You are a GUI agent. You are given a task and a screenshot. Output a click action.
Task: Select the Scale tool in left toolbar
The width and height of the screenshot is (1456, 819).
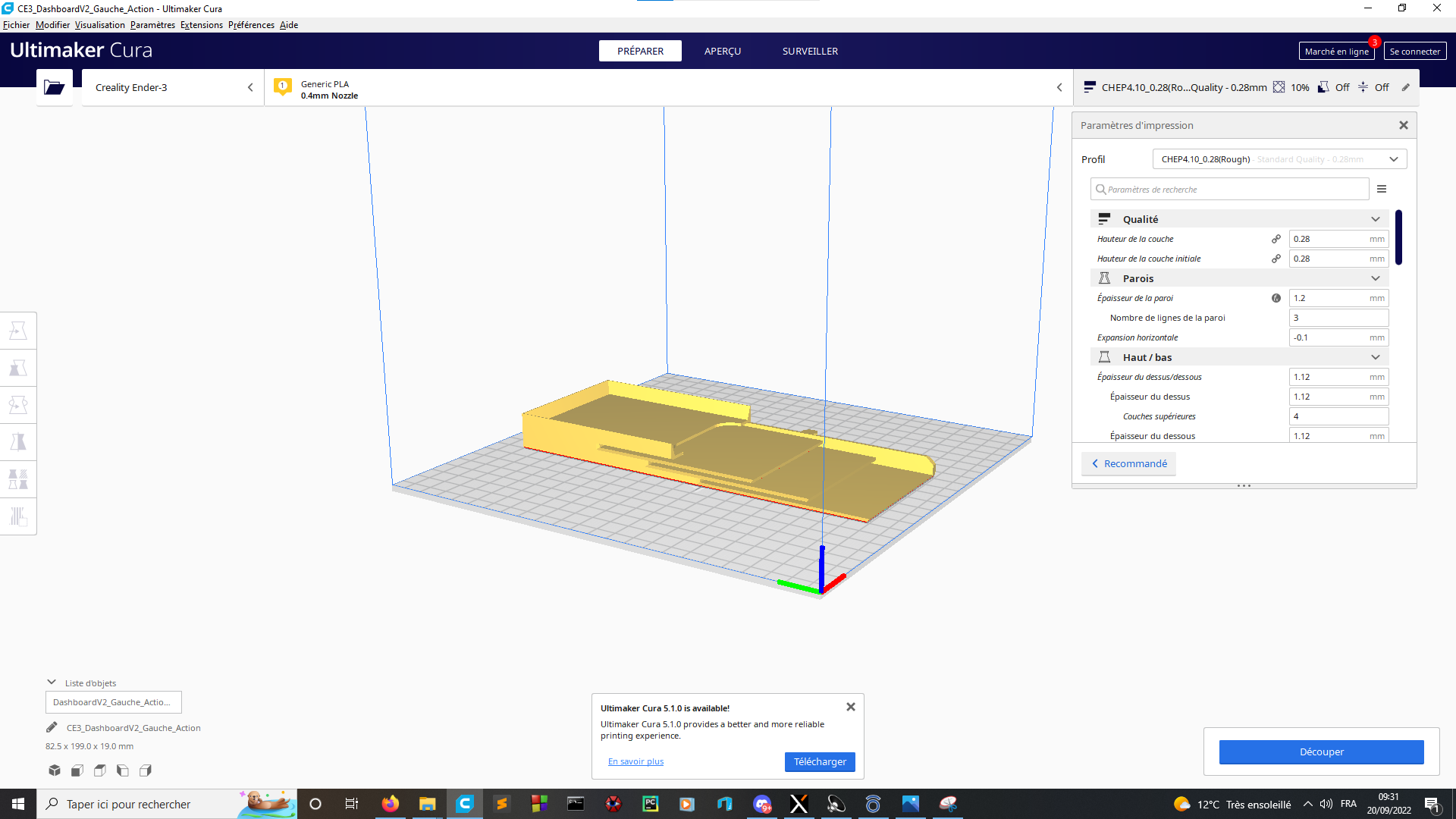(18, 368)
